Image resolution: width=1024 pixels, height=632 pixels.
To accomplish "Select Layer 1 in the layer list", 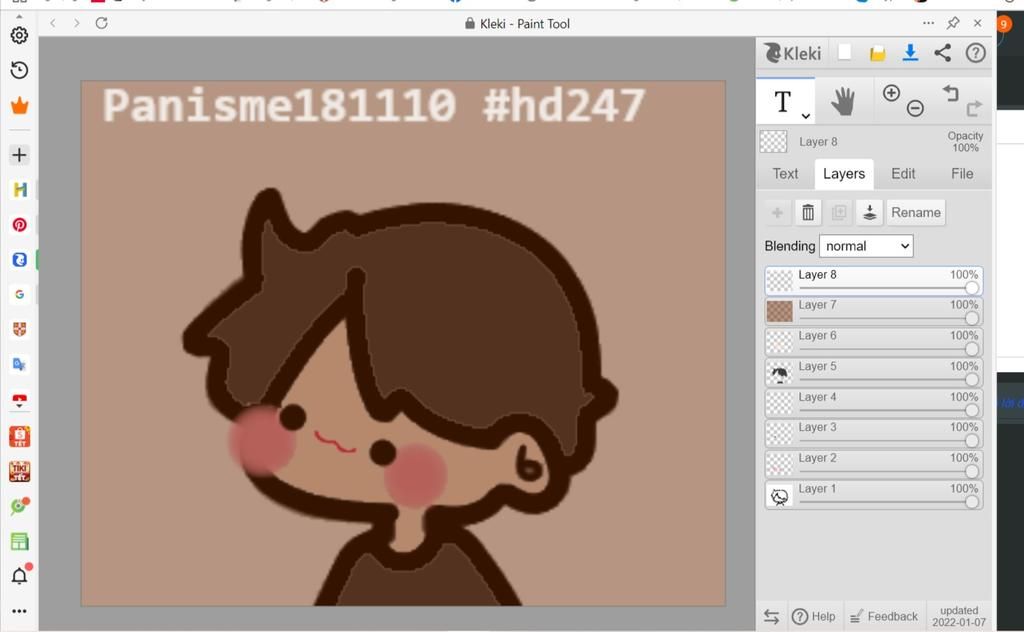I will 874,495.
